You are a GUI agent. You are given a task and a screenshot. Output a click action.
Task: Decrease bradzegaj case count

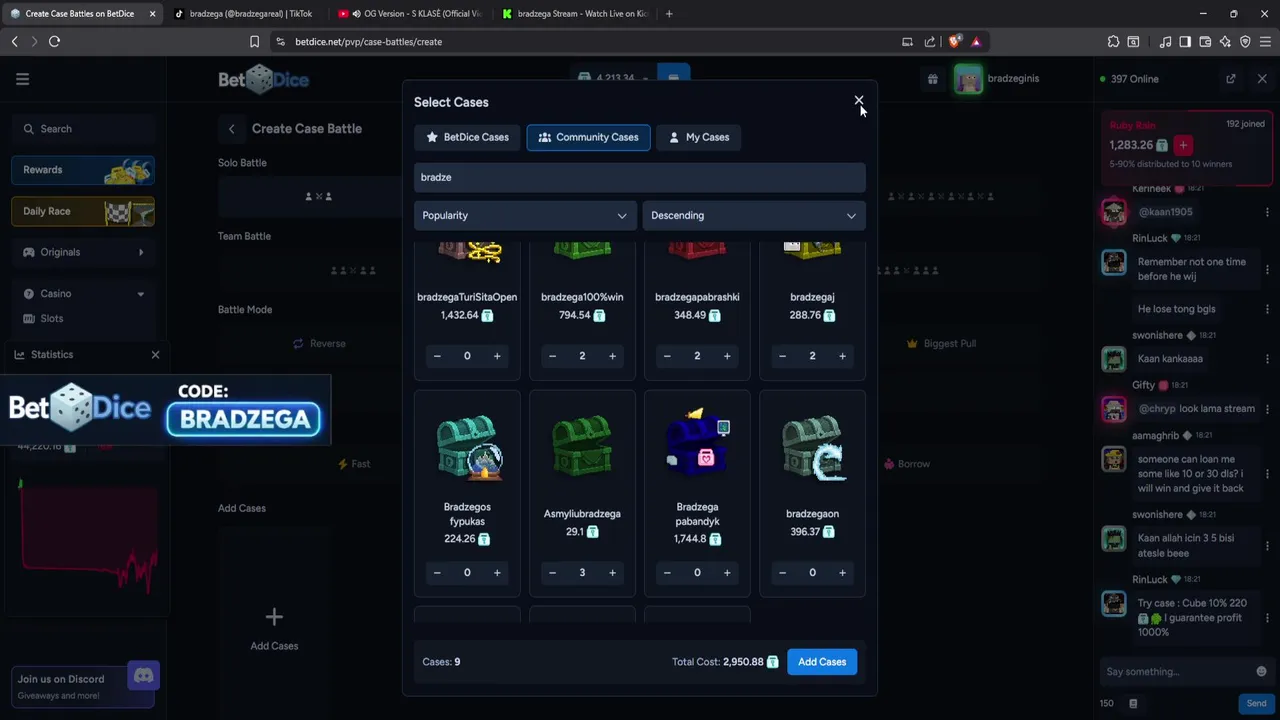(x=782, y=356)
